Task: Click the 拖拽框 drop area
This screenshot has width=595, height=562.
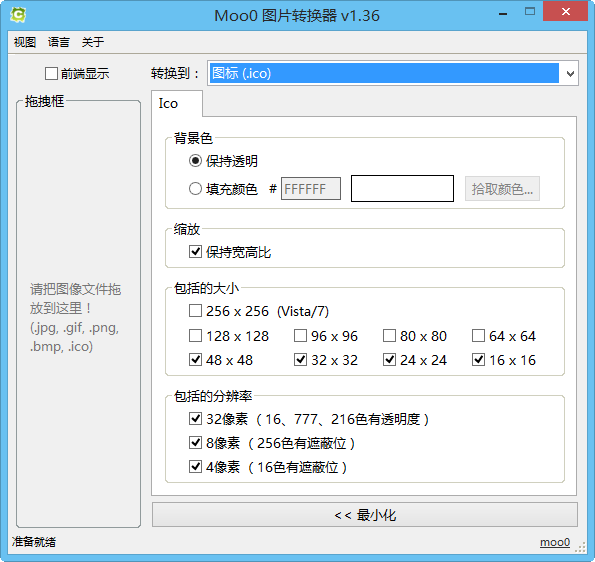Action: [x=79, y=315]
